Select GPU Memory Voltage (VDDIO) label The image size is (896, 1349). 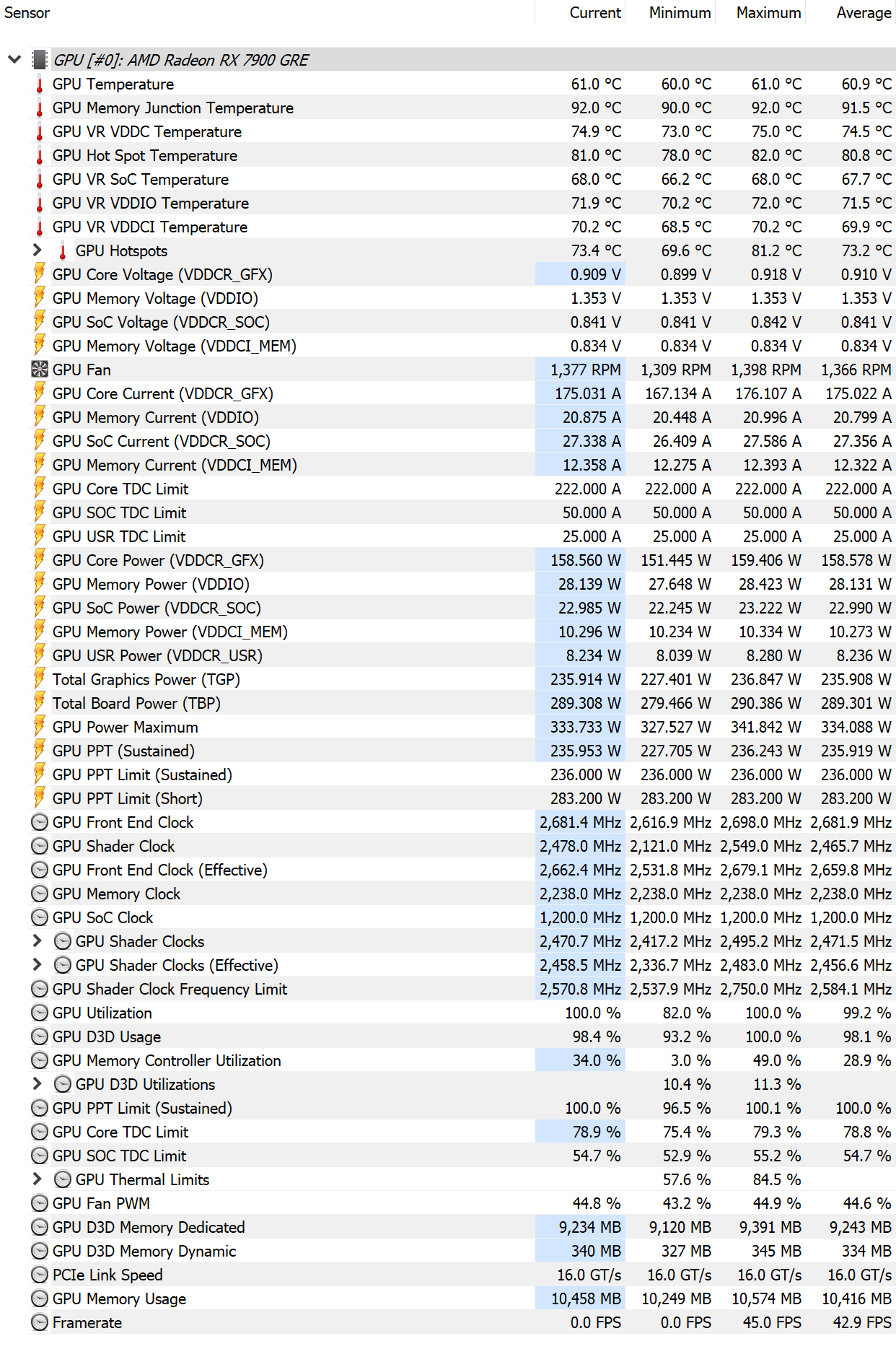pos(155,298)
